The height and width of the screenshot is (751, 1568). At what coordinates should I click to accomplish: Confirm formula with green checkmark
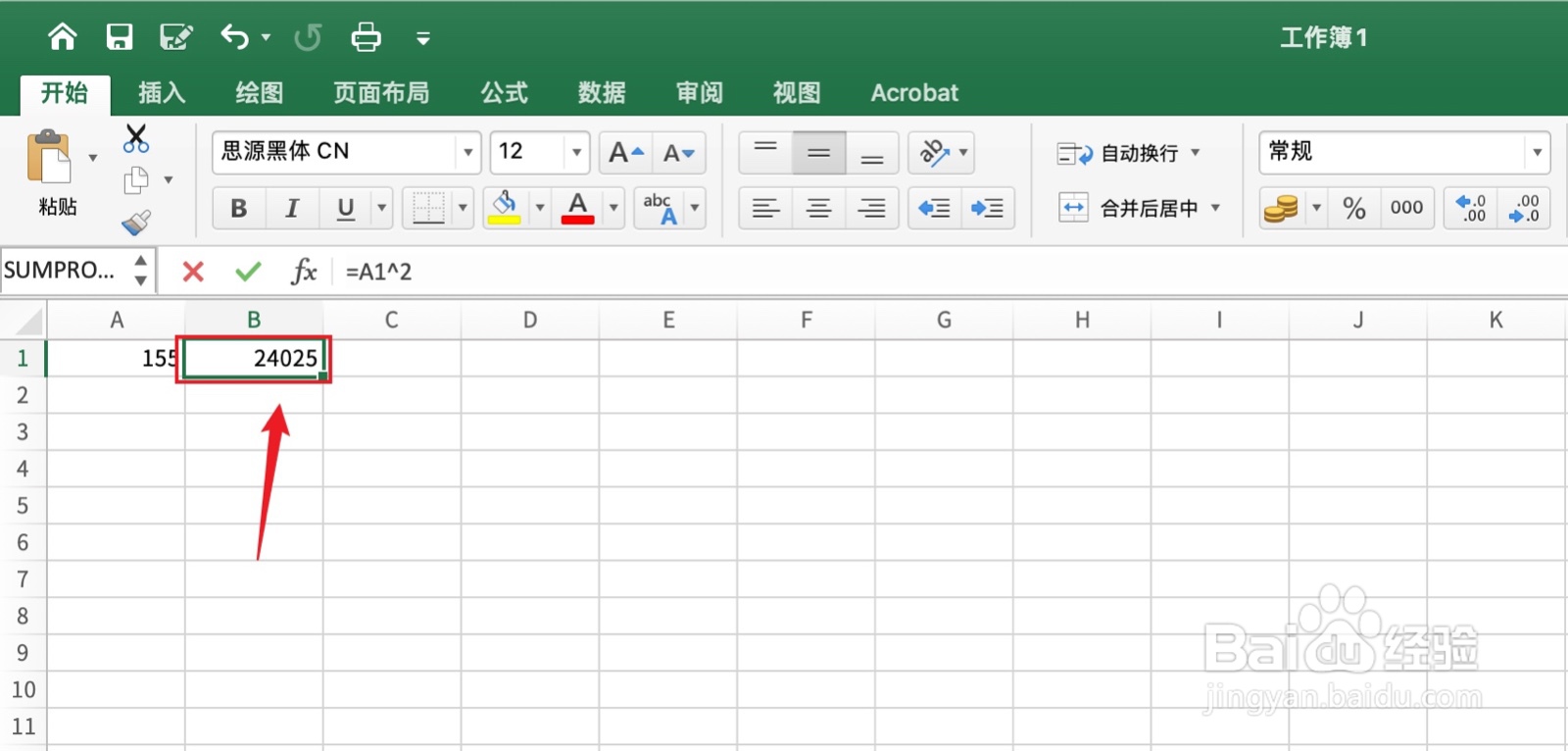248,272
